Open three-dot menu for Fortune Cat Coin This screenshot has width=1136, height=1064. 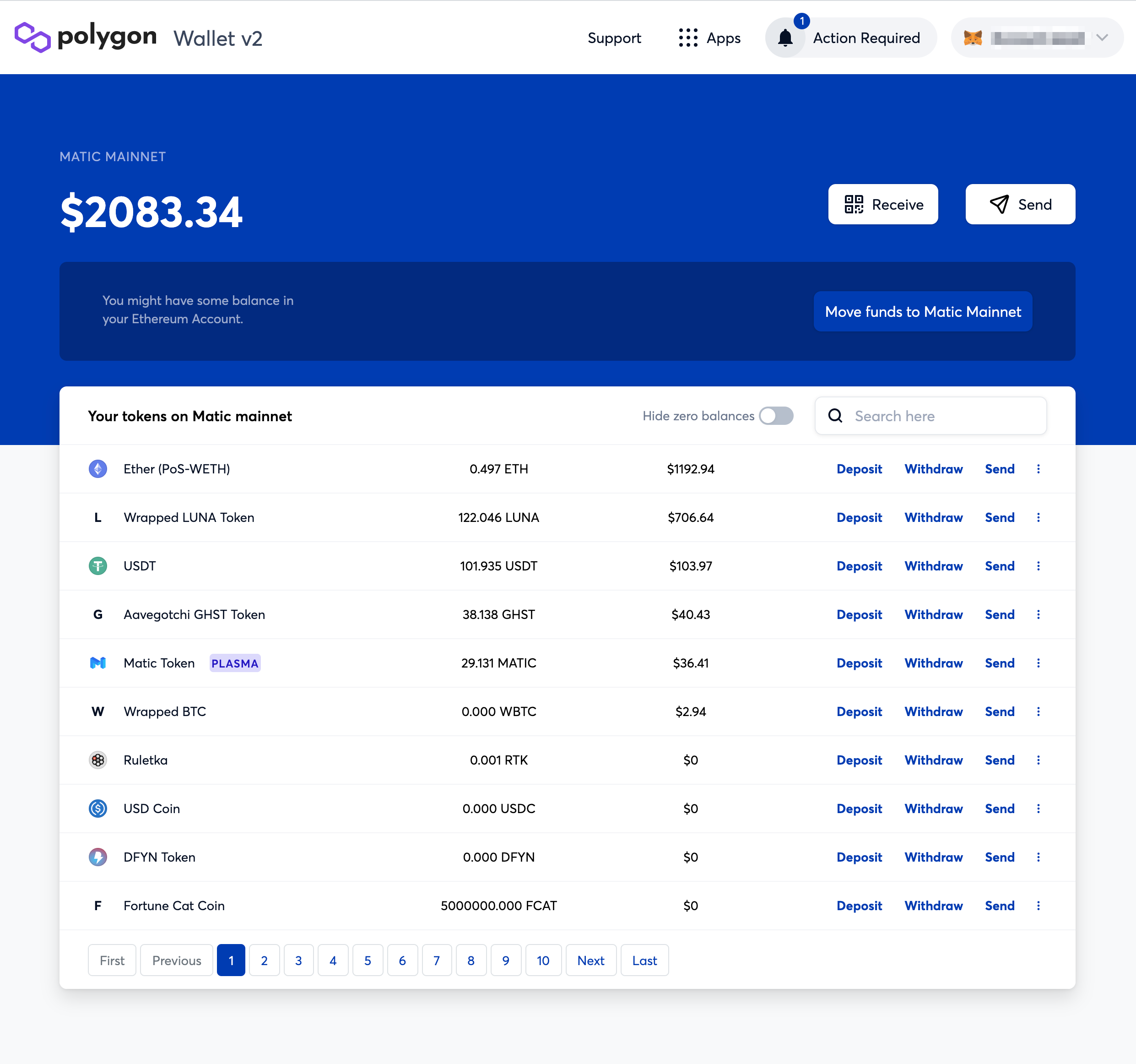tap(1039, 906)
